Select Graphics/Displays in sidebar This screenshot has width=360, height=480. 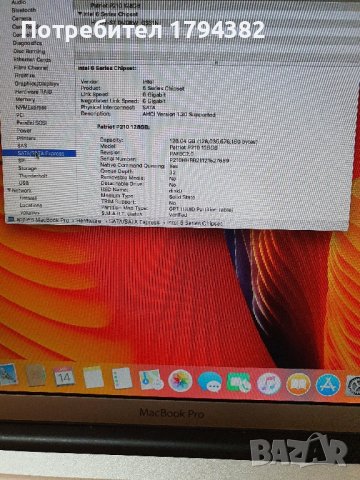point(37,84)
